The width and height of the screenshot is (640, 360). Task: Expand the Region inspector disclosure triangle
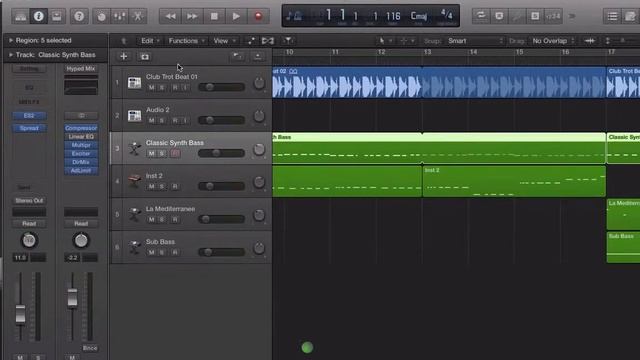pyautogui.click(x=11, y=40)
